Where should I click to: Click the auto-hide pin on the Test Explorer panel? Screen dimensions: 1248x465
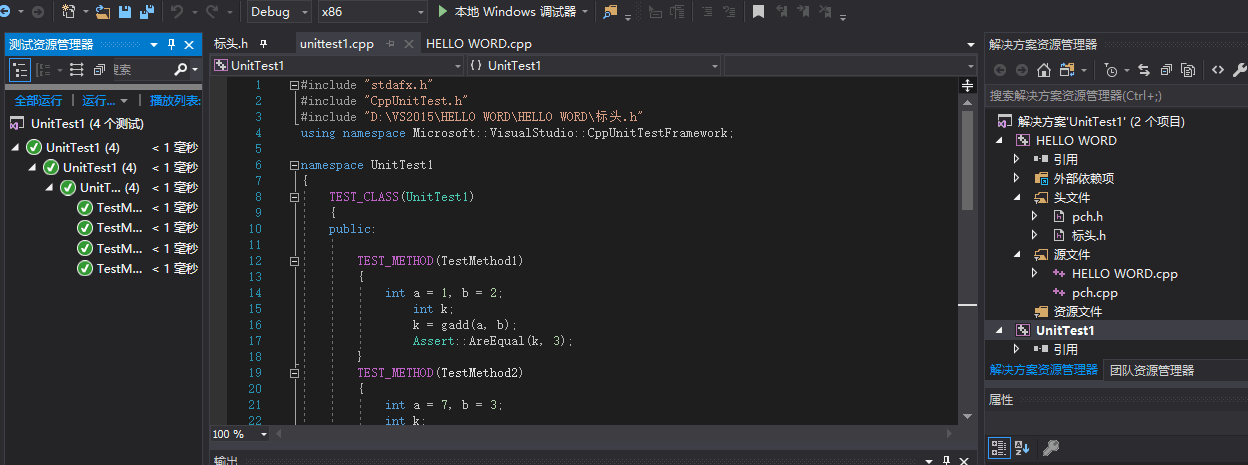pos(171,44)
